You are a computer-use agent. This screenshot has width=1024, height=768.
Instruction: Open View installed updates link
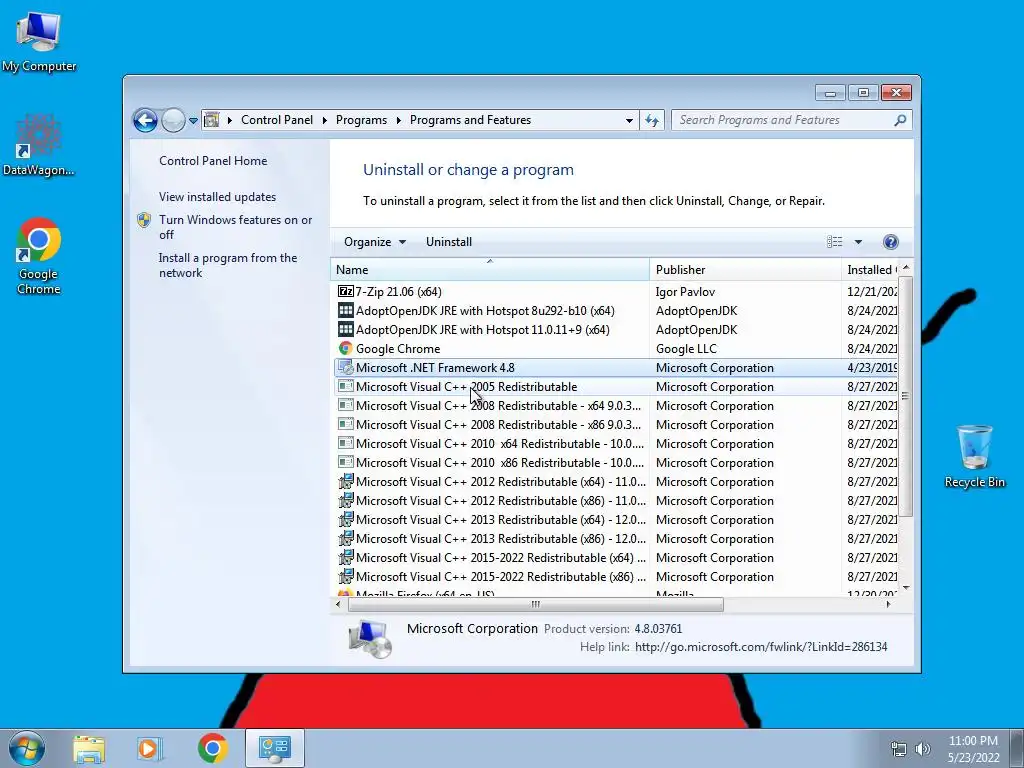point(217,197)
